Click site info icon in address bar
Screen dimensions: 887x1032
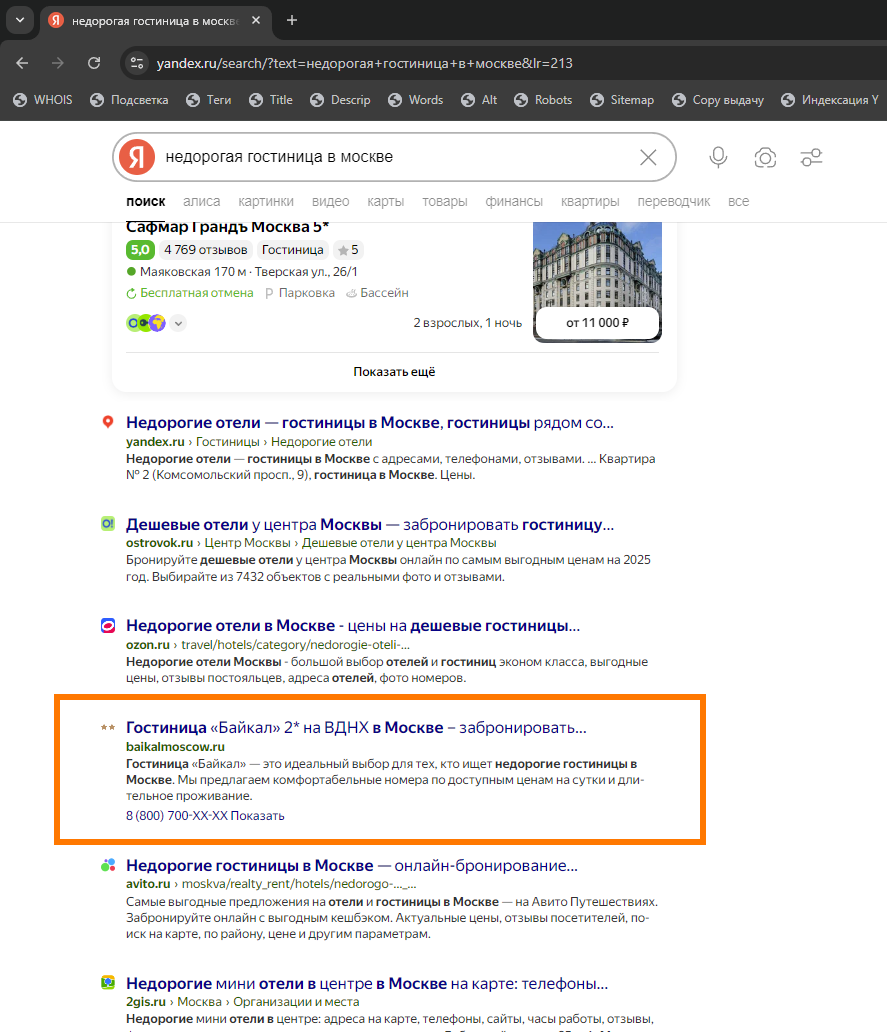137,63
